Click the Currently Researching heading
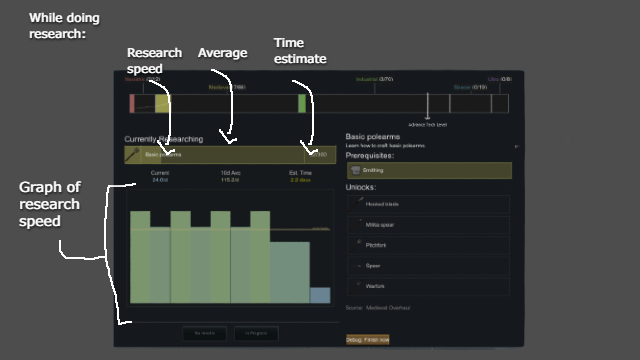Viewport: 640px width, 360px height. pos(164,139)
